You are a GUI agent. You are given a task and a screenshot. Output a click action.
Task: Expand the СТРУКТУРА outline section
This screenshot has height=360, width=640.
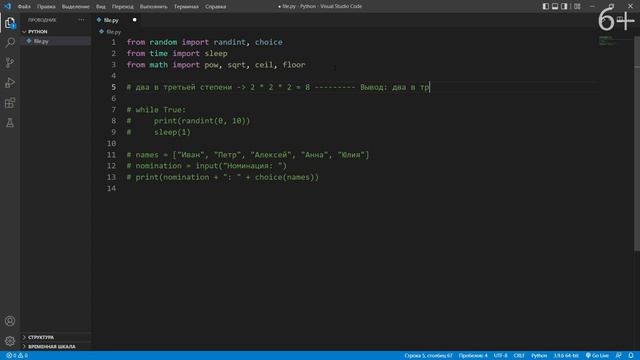pos(56,337)
